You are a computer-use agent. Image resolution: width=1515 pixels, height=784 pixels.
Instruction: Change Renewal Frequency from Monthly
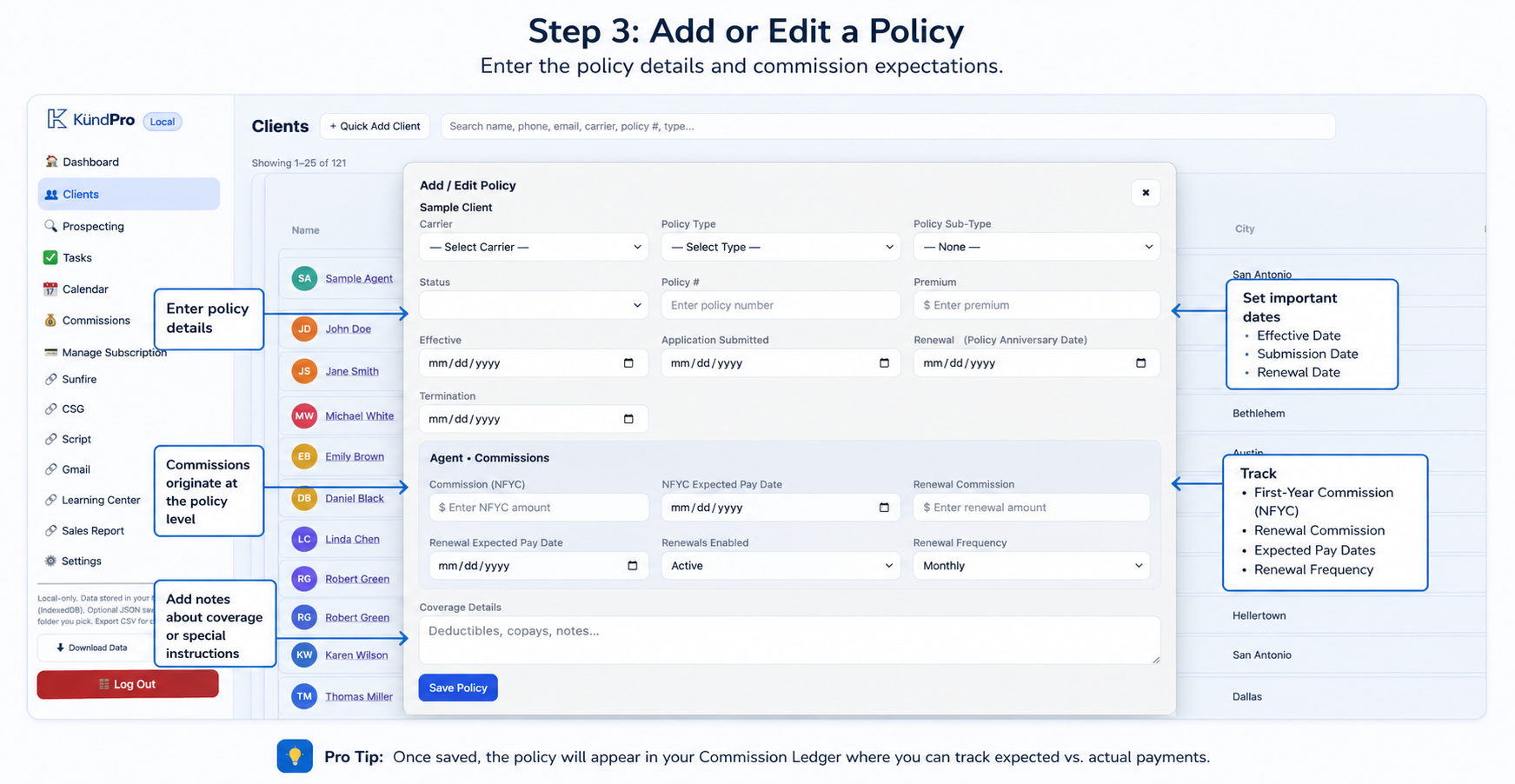point(1031,566)
